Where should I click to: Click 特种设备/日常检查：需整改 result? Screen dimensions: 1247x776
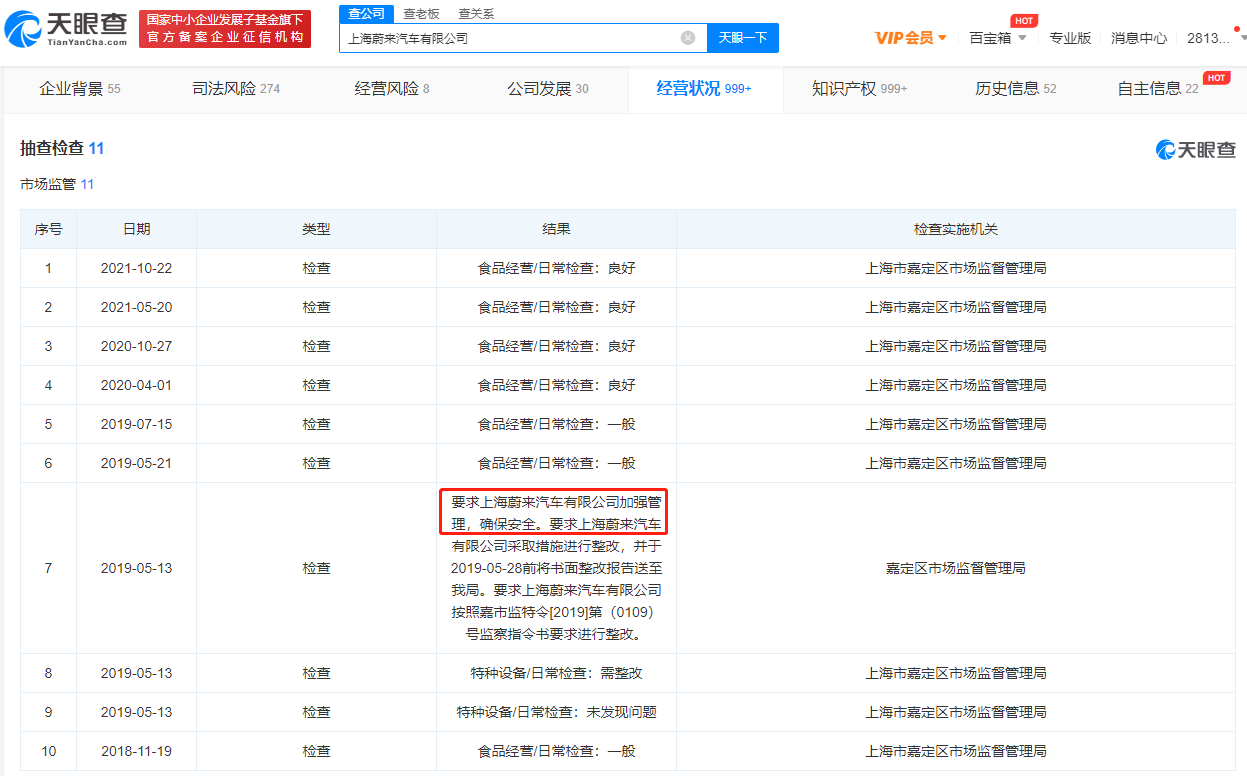(556, 673)
